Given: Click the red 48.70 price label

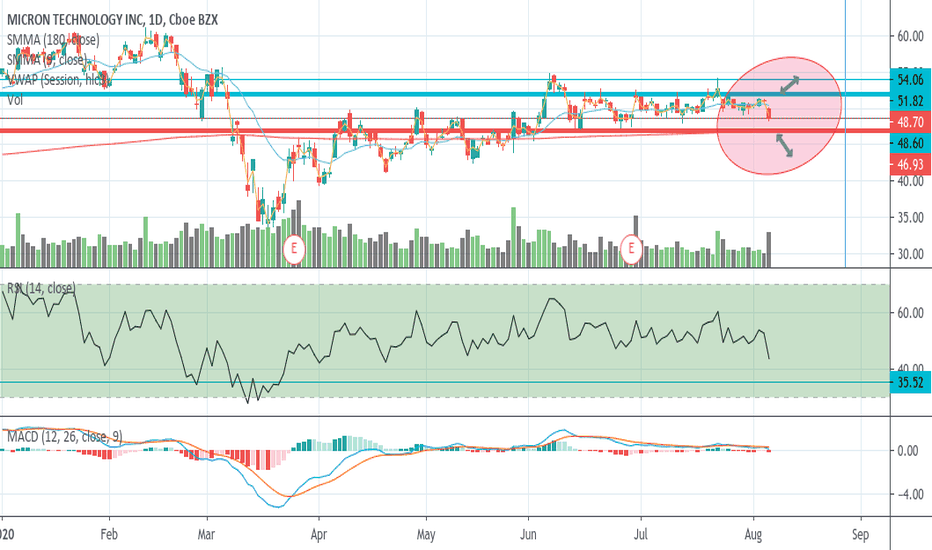Looking at the screenshot, I should (x=911, y=122).
